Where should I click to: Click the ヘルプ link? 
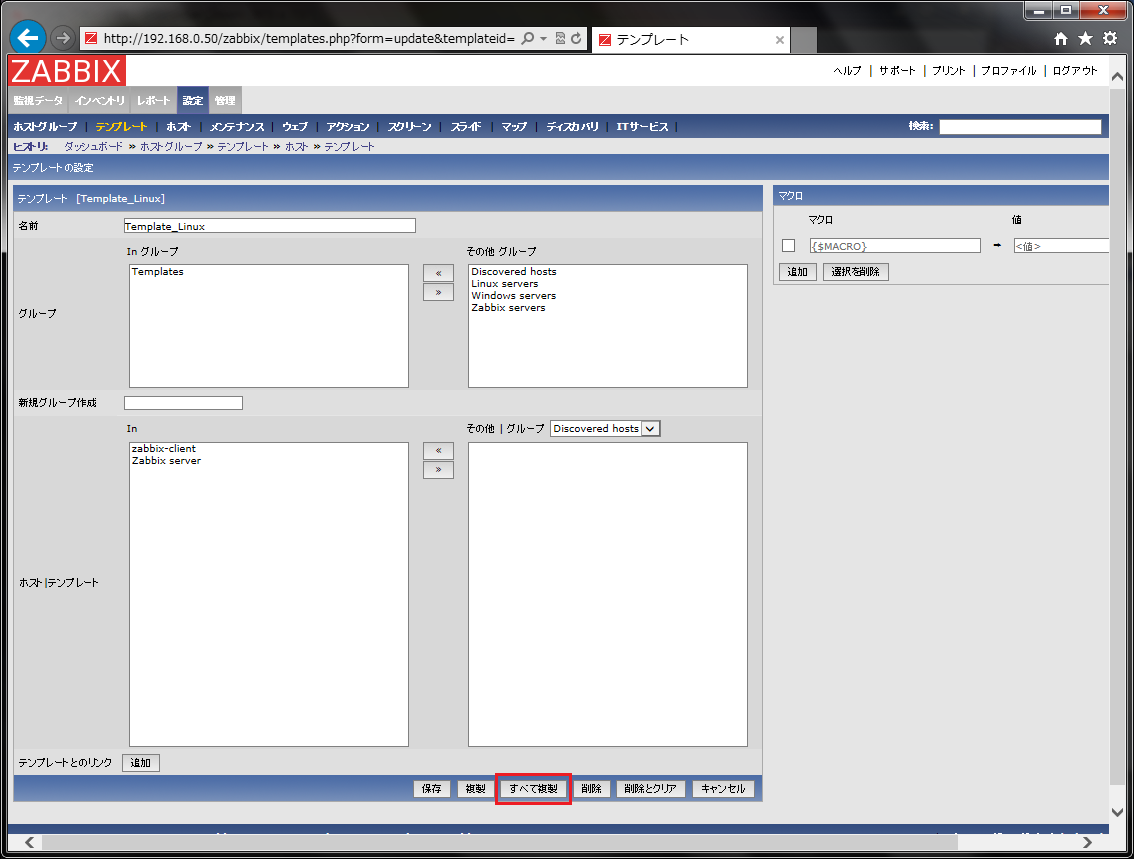tap(848, 71)
